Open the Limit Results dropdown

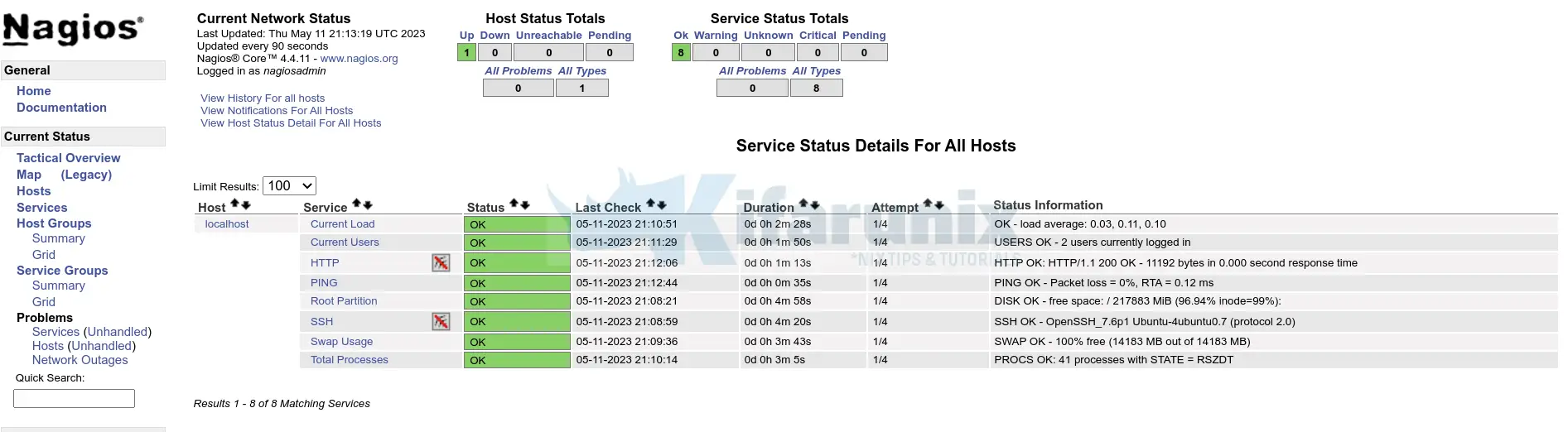click(x=289, y=186)
